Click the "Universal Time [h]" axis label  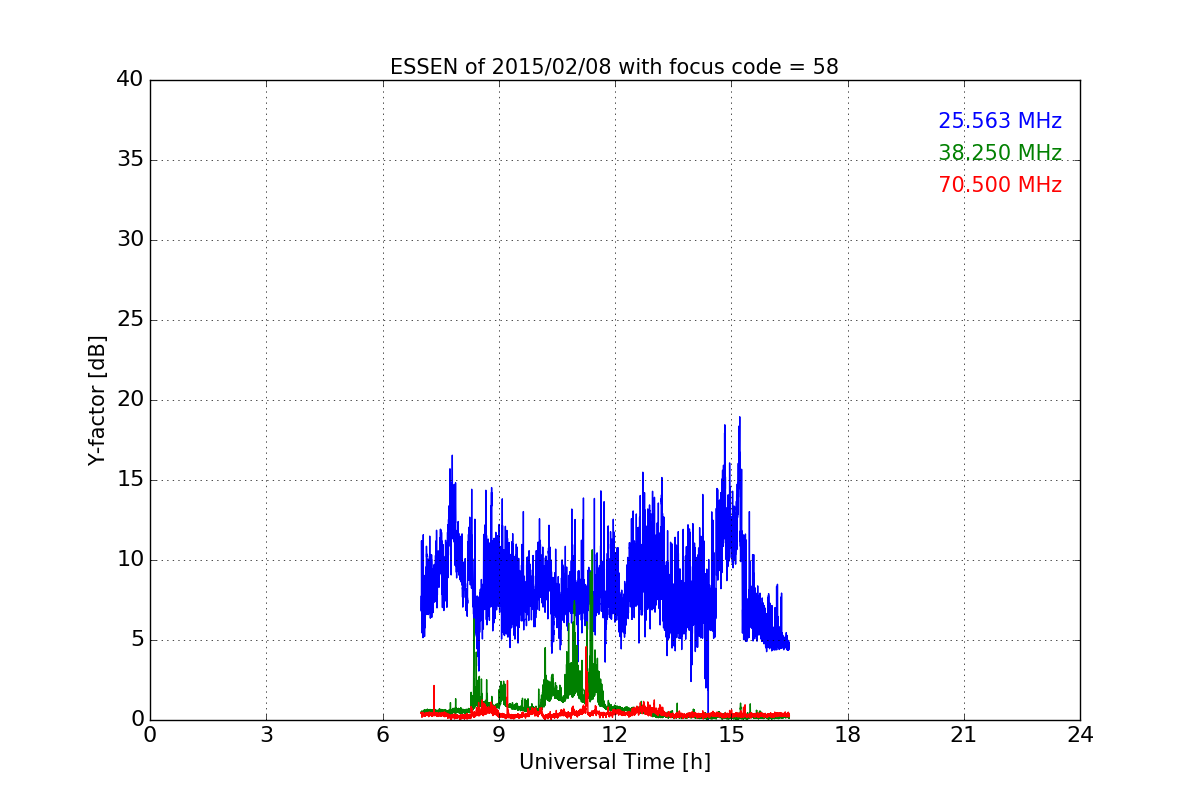pyautogui.click(x=614, y=762)
